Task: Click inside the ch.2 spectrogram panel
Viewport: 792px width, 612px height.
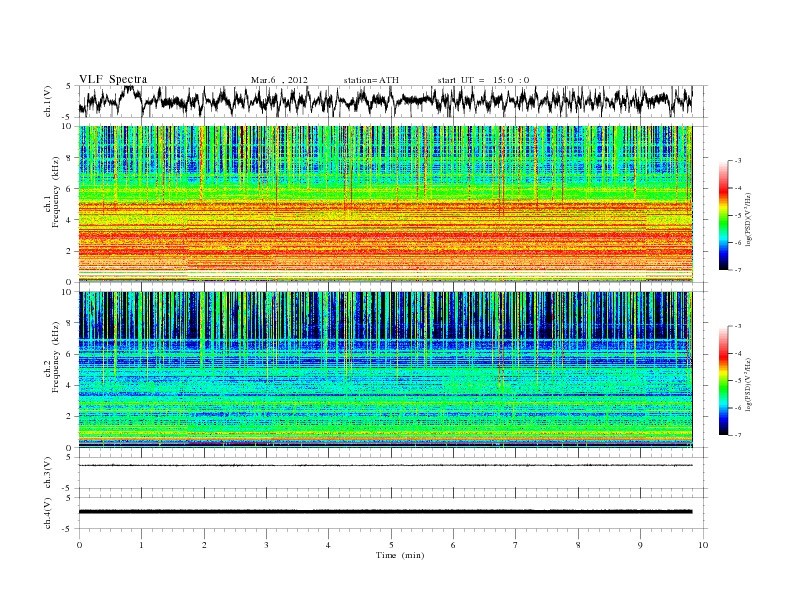Action: click(x=385, y=370)
